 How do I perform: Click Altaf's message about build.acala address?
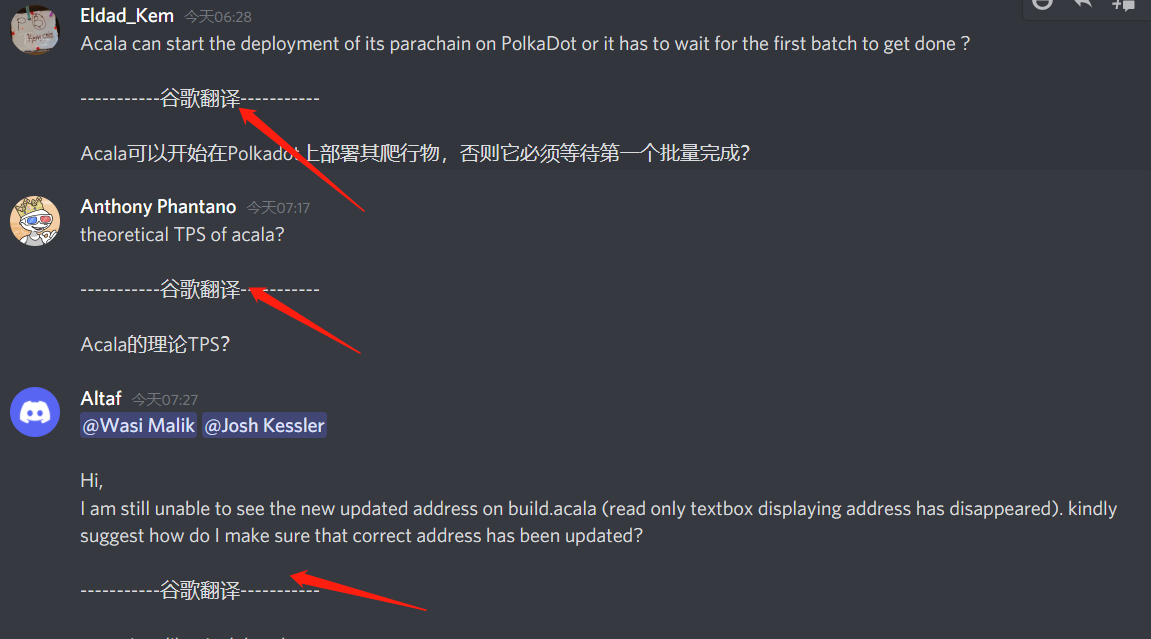(598, 522)
